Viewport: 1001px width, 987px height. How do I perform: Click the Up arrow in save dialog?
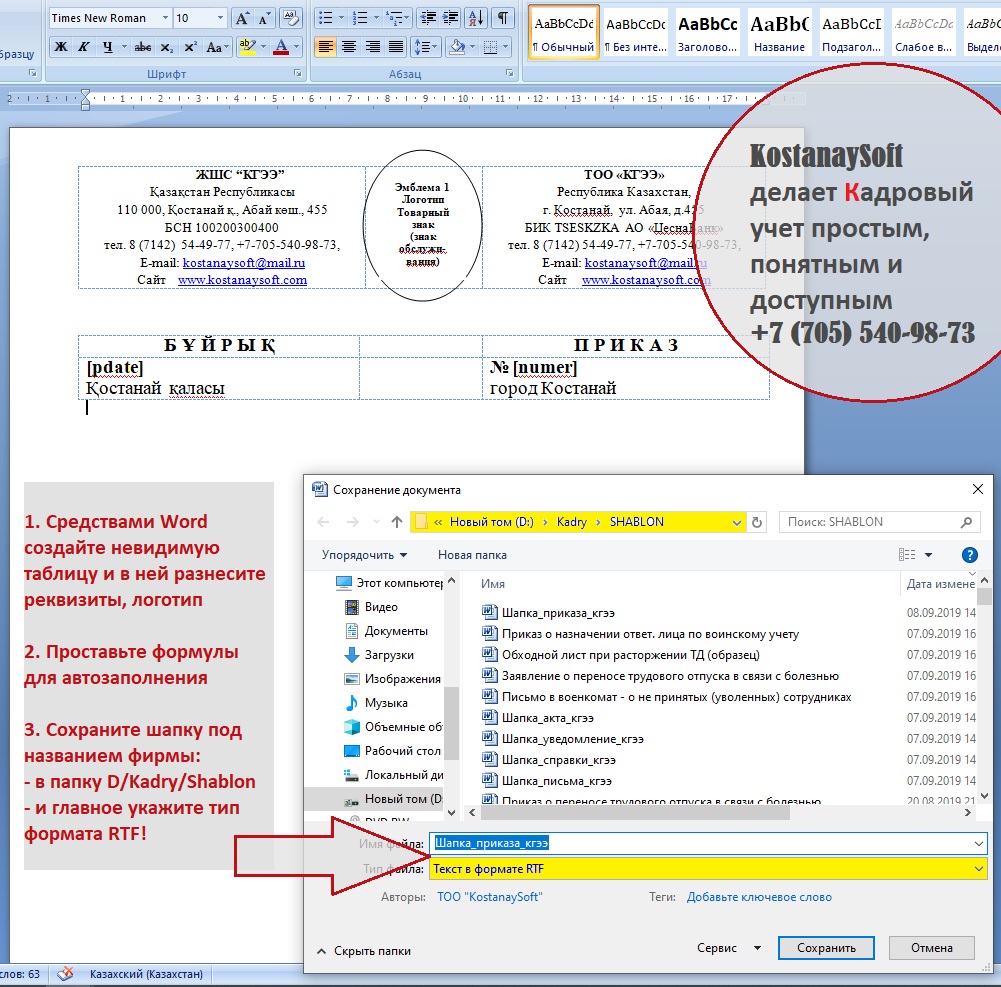[396, 522]
